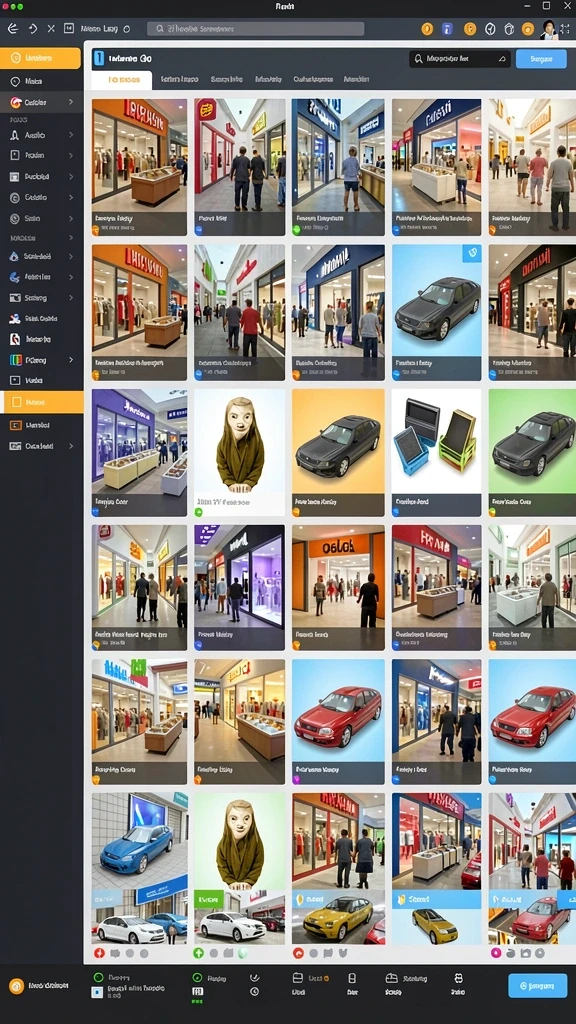Viewport: 576px width, 1024px height.
Task: Click the fullscreen corners icon beside the avatar
Action: pos(566,29)
